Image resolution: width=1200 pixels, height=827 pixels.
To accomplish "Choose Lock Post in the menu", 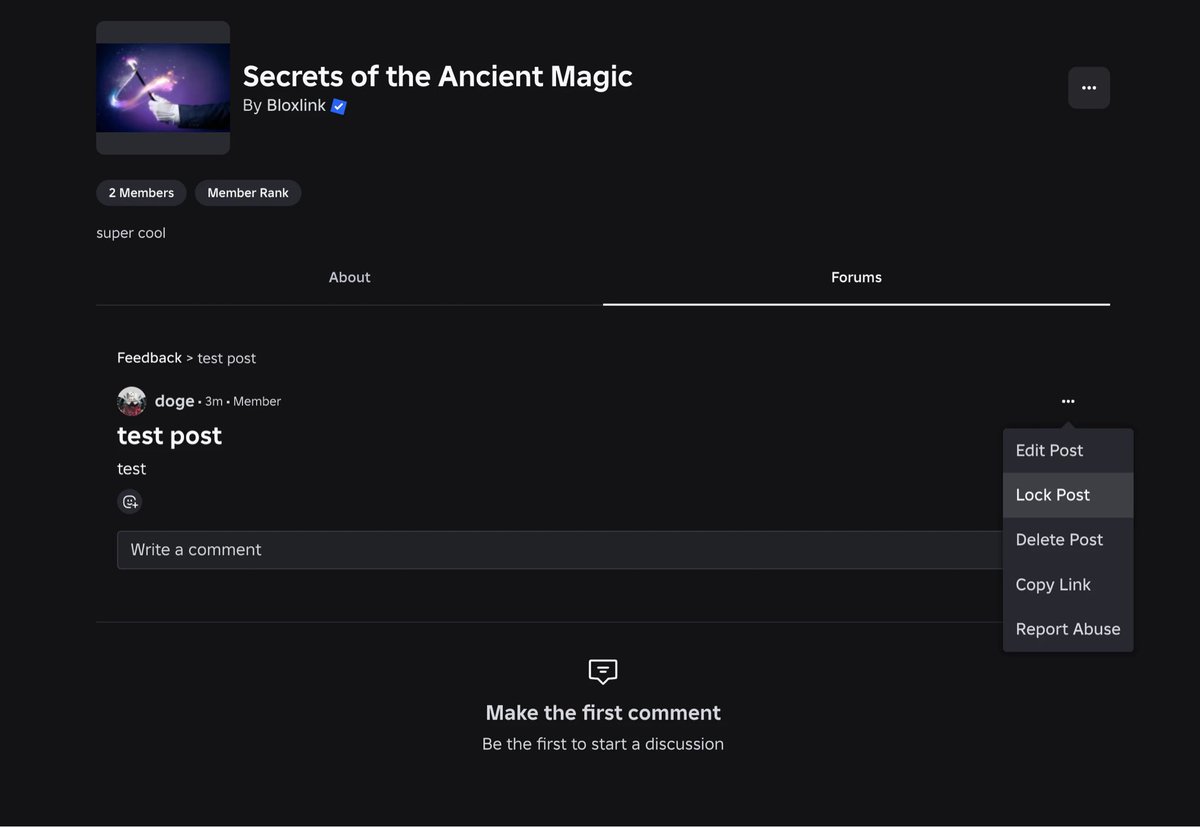I will coord(1068,495).
